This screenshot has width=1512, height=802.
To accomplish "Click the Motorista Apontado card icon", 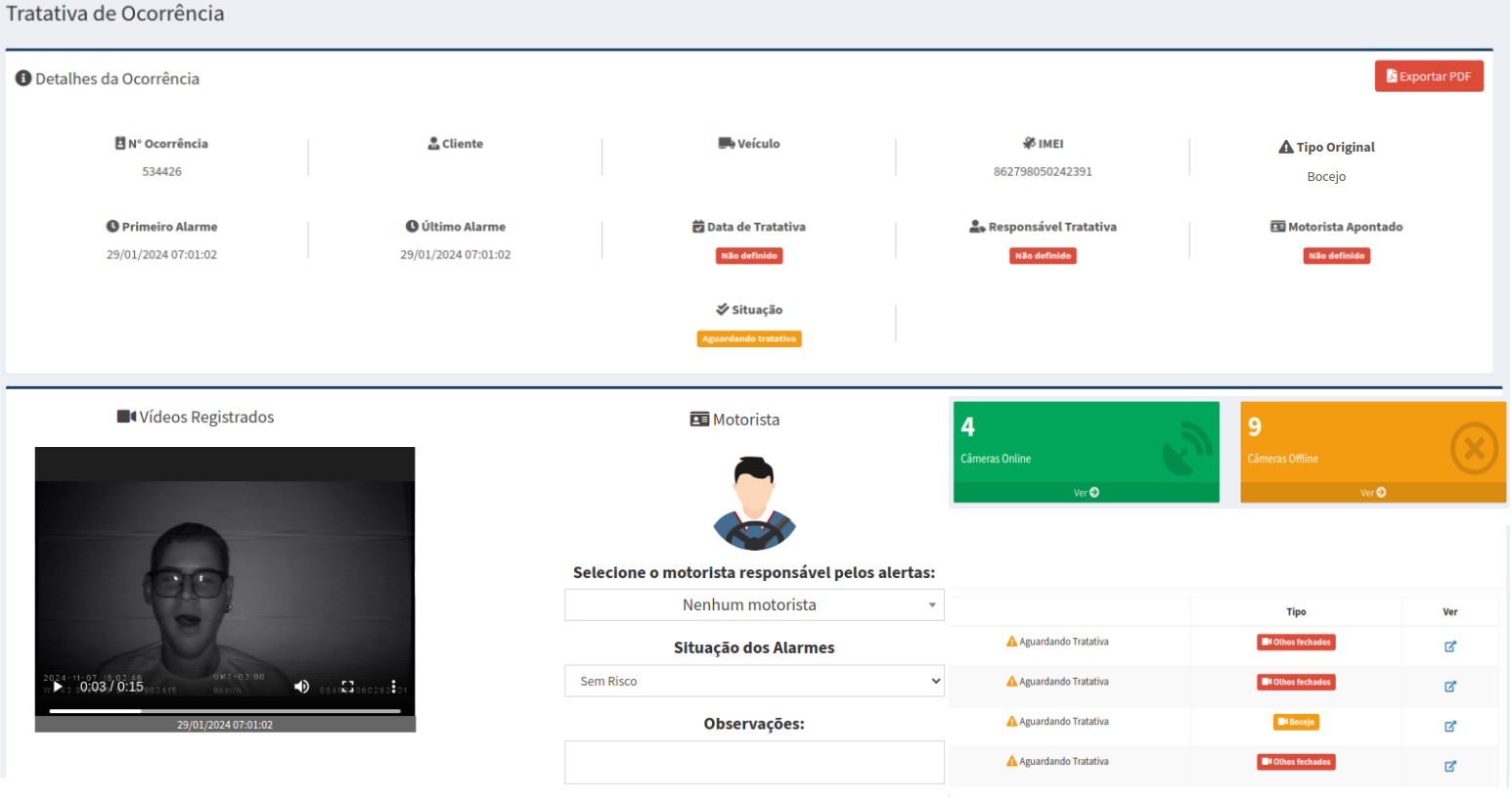I will 1278,226.
